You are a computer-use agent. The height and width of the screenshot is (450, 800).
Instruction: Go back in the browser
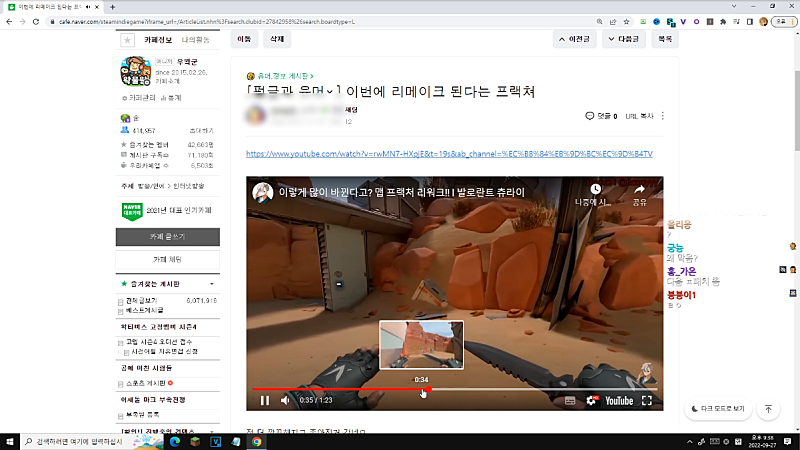[x=9, y=22]
